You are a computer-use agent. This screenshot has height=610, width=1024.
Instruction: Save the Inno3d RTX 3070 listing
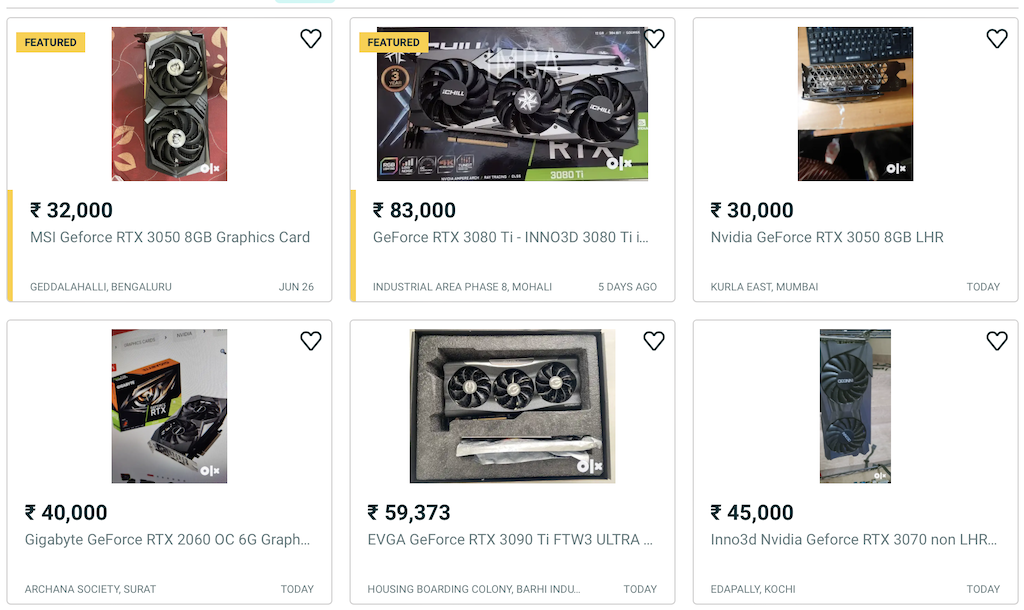coord(997,341)
